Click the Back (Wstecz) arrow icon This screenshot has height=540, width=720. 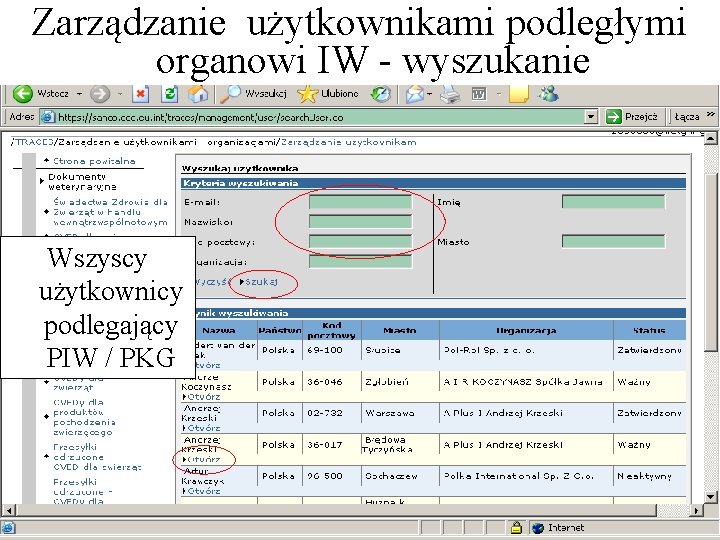(22, 94)
